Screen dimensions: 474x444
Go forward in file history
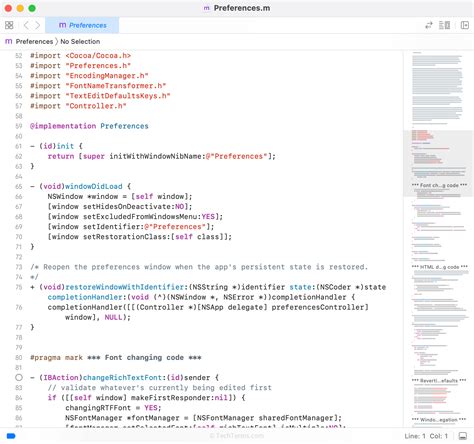(x=37, y=25)
